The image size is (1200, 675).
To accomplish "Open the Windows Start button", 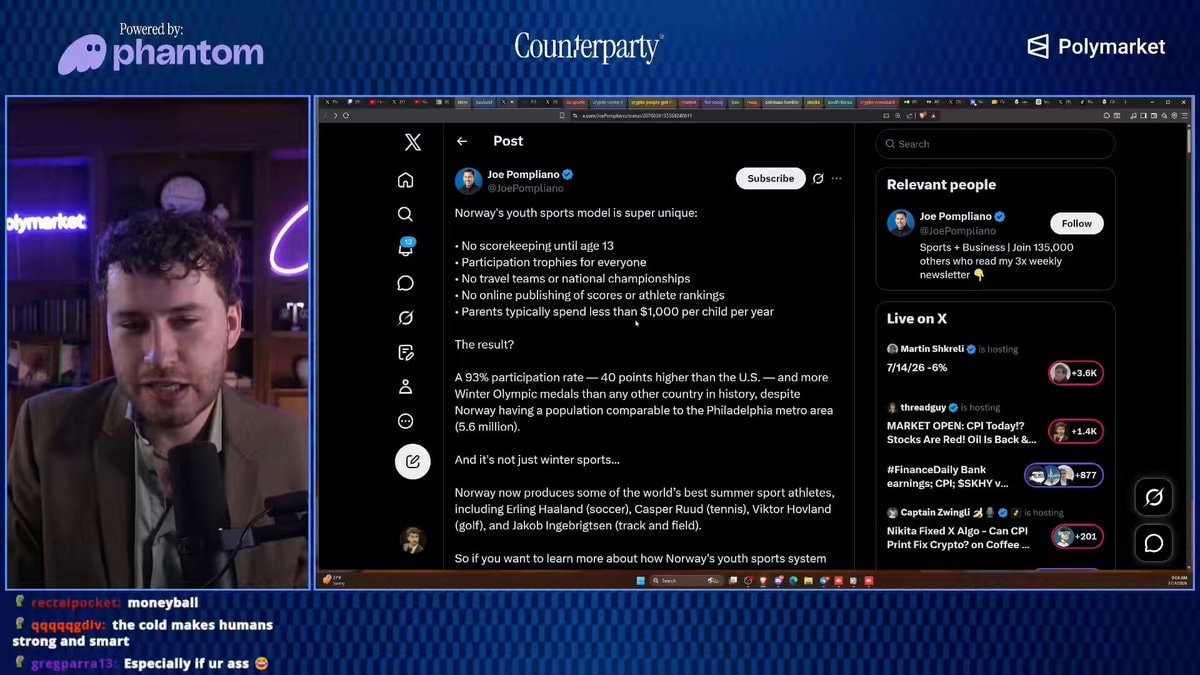I will 640,580.
